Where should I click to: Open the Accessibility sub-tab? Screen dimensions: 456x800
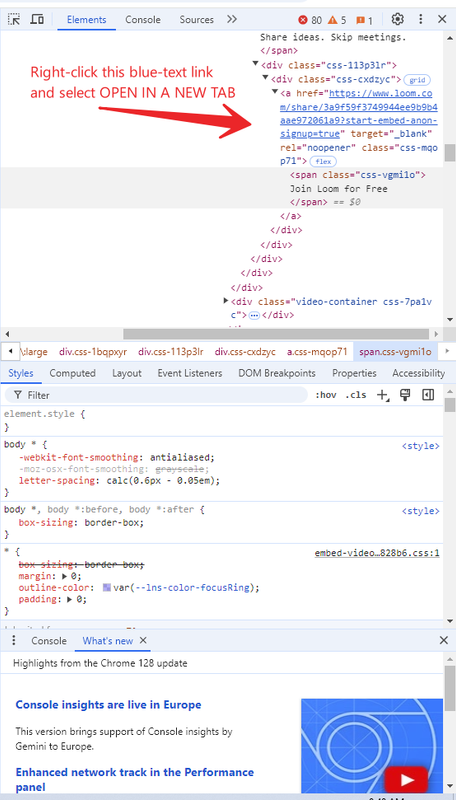tap(418, 373)
